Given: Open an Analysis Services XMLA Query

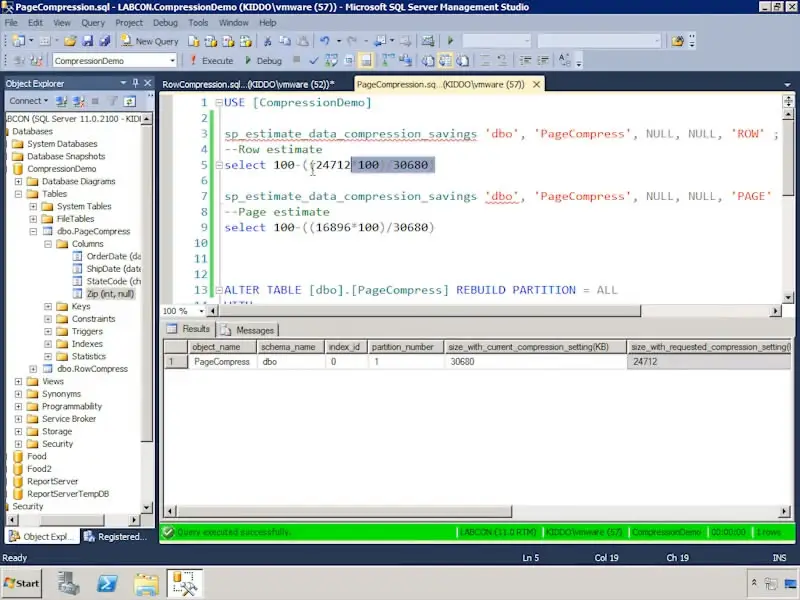Looking at the screenshot, I should coord(245,41).
